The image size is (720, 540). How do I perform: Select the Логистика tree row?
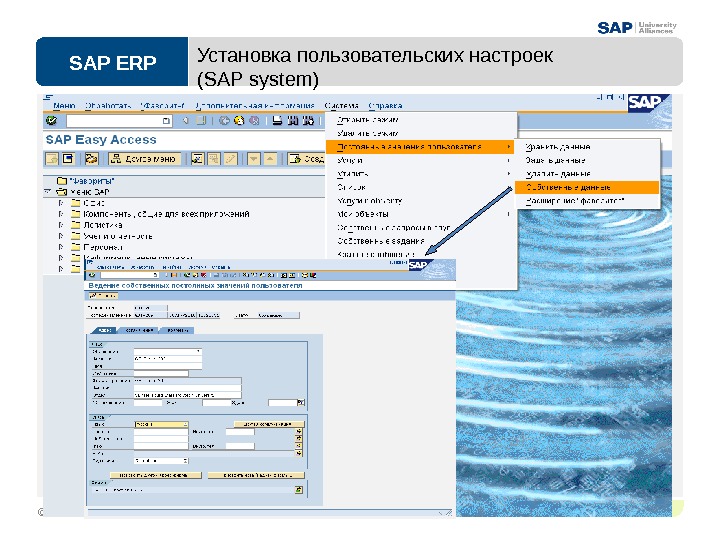click(x=103, y=225)
